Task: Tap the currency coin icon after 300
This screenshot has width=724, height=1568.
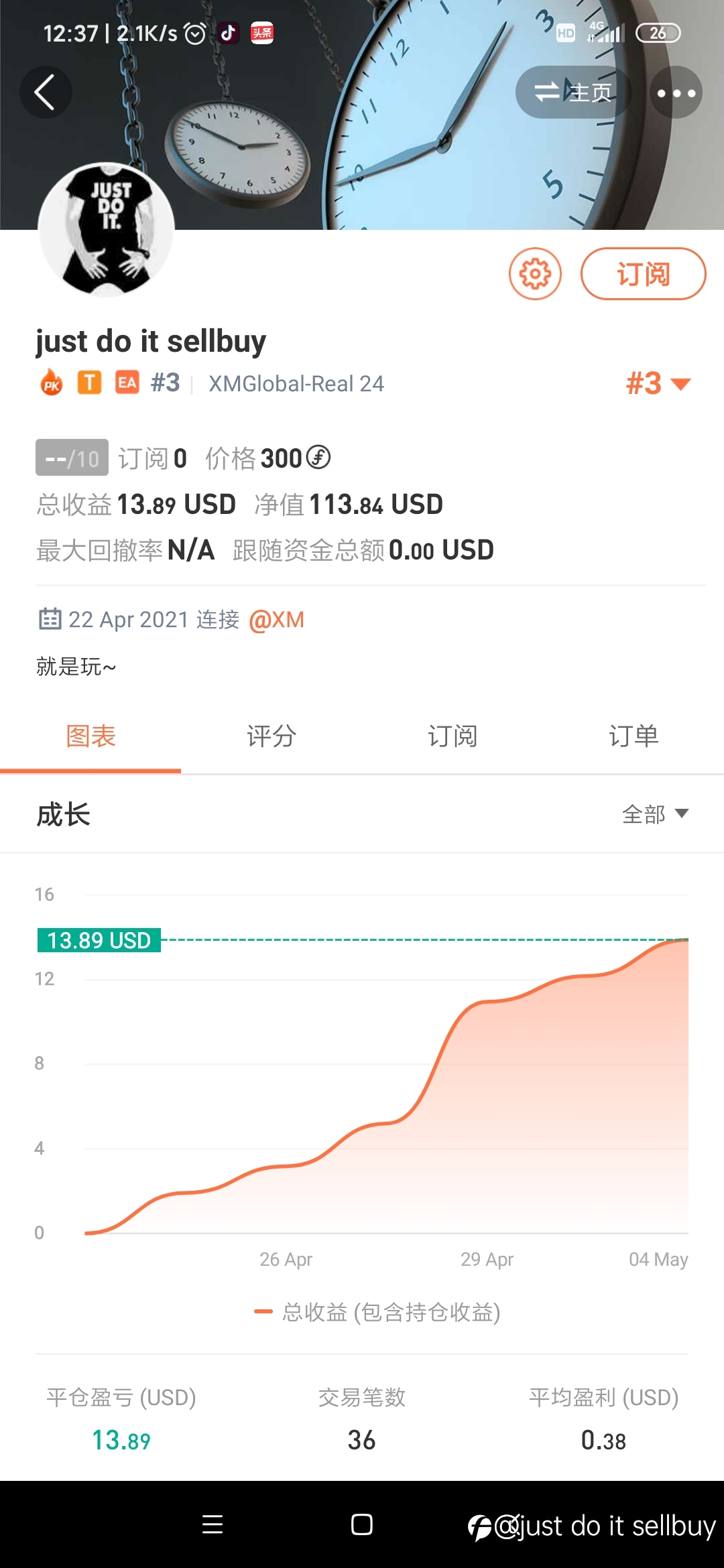Action: [x=318, y=458]
